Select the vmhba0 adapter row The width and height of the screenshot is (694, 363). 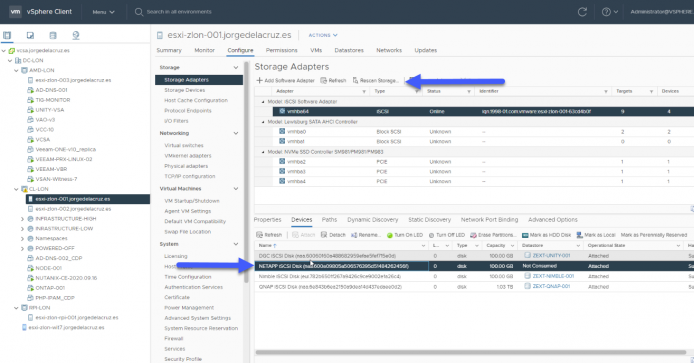point(483,131)
